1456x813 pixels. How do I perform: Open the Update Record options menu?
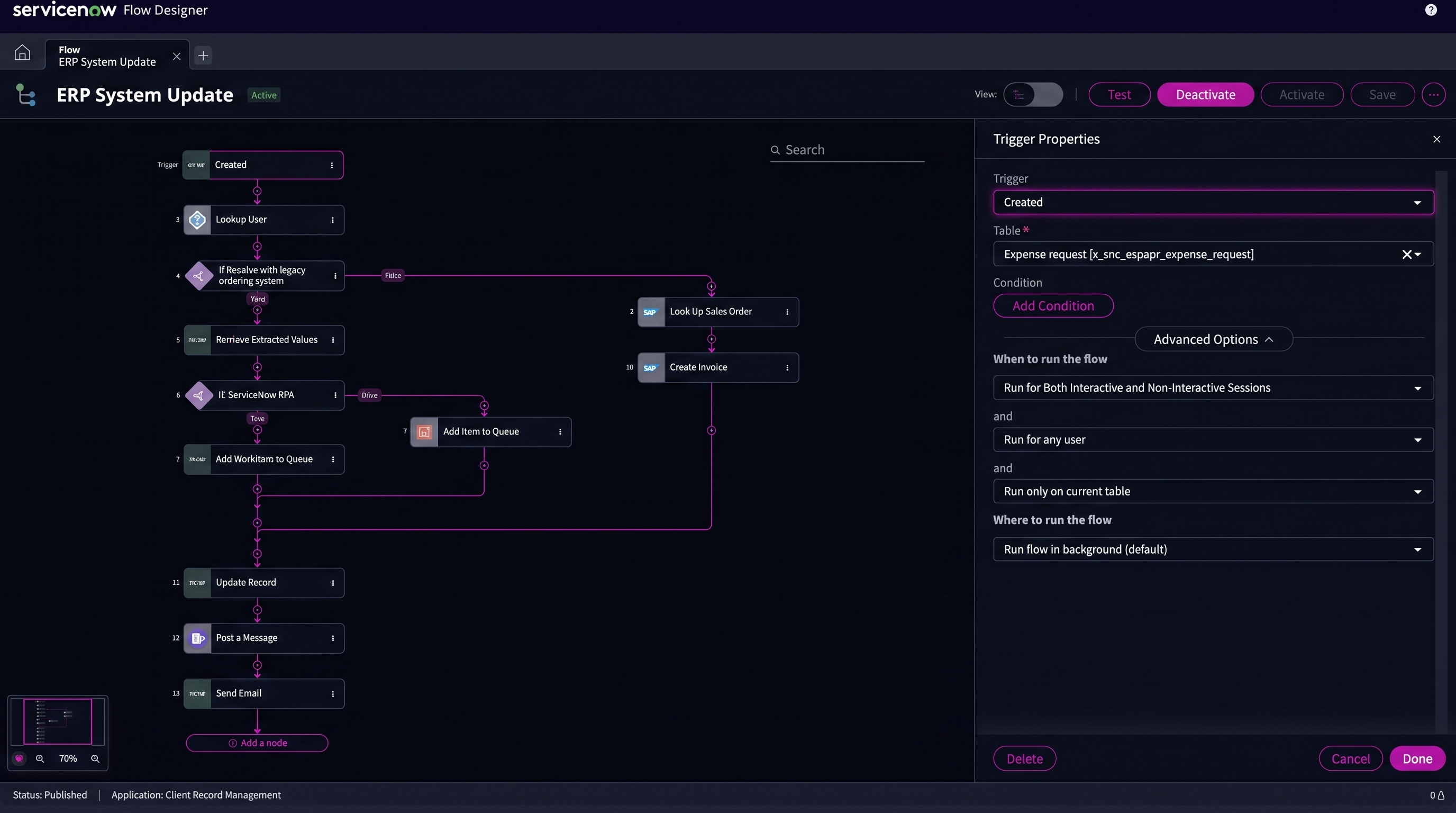click(x=333, y=583)
